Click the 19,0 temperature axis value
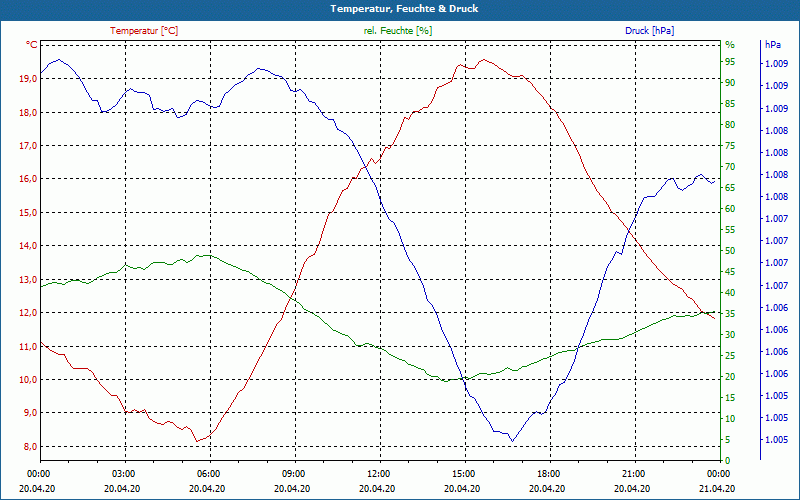 pos(28,79)
